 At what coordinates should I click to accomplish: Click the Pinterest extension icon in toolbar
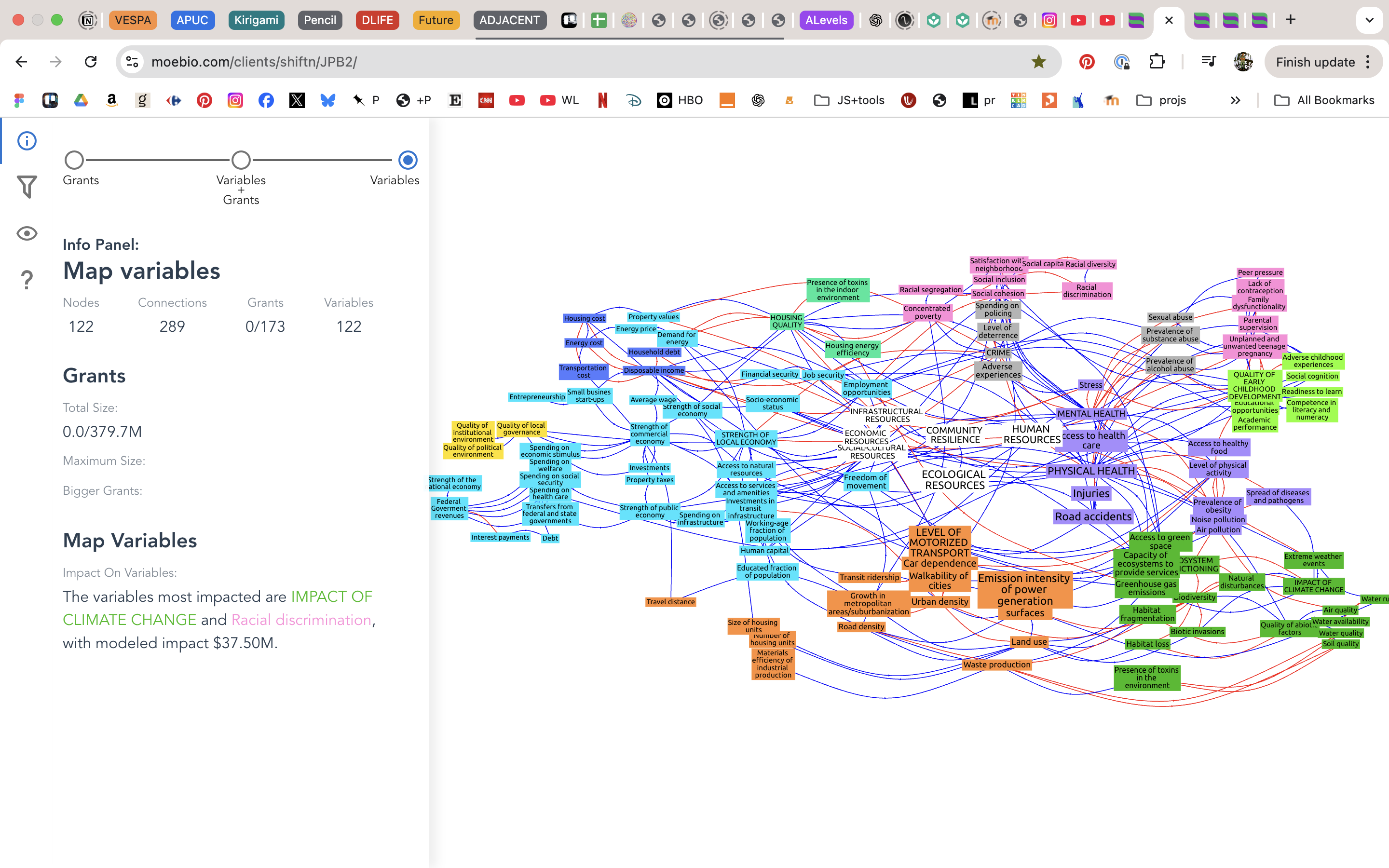click(x=1087, y=62)
